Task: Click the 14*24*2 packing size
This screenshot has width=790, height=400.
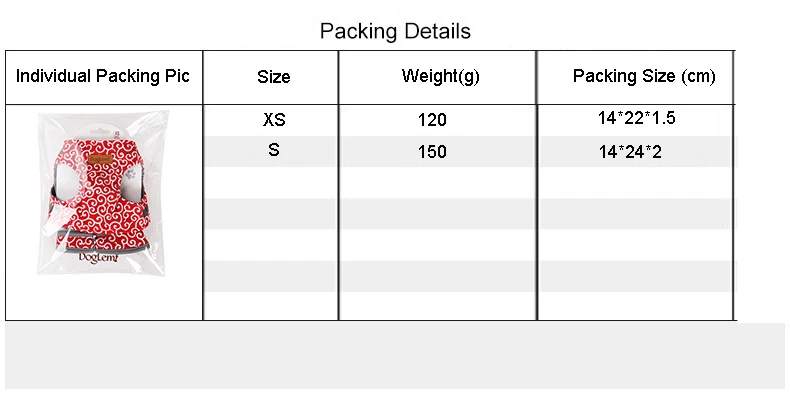Action: (x=630, y=152)
